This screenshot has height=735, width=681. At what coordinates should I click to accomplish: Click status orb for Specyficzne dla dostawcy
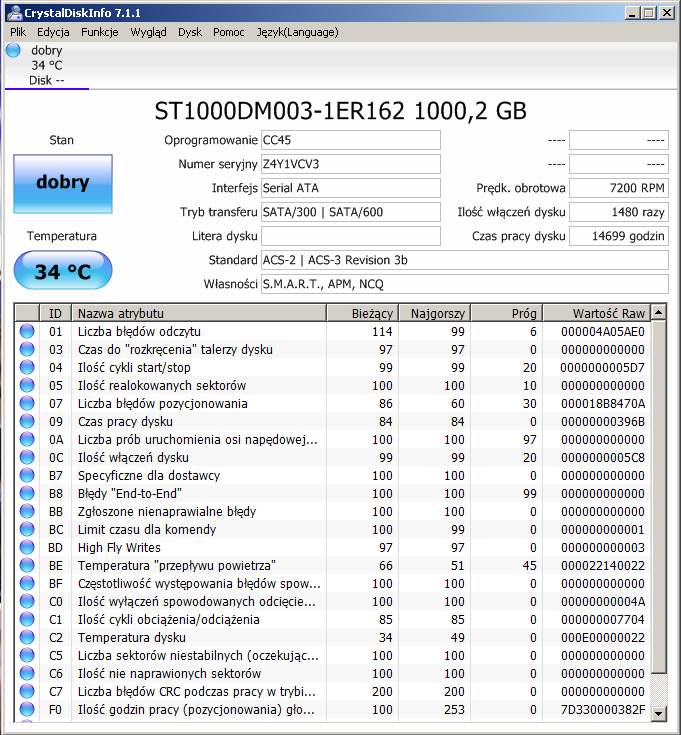coord(27,475)
